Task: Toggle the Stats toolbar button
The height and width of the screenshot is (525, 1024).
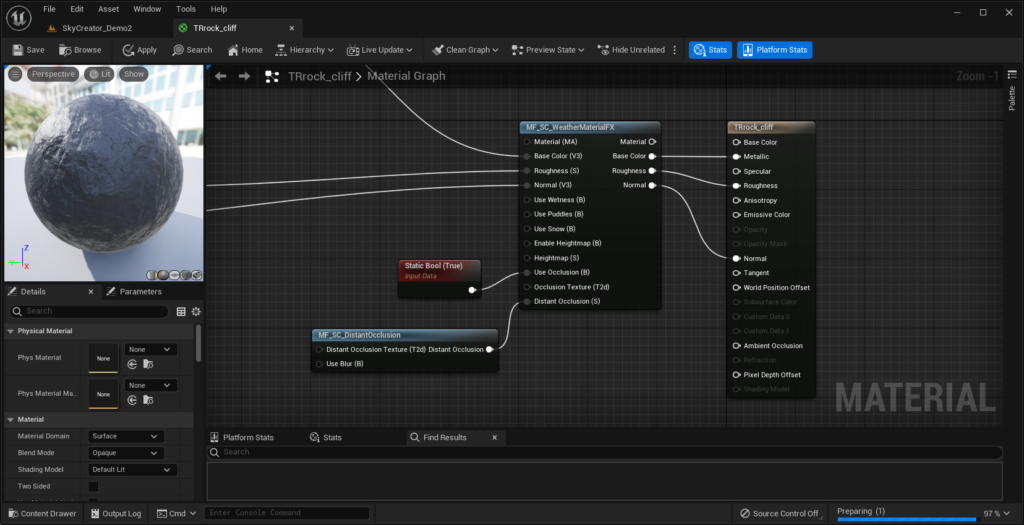Action: [710, 50]
